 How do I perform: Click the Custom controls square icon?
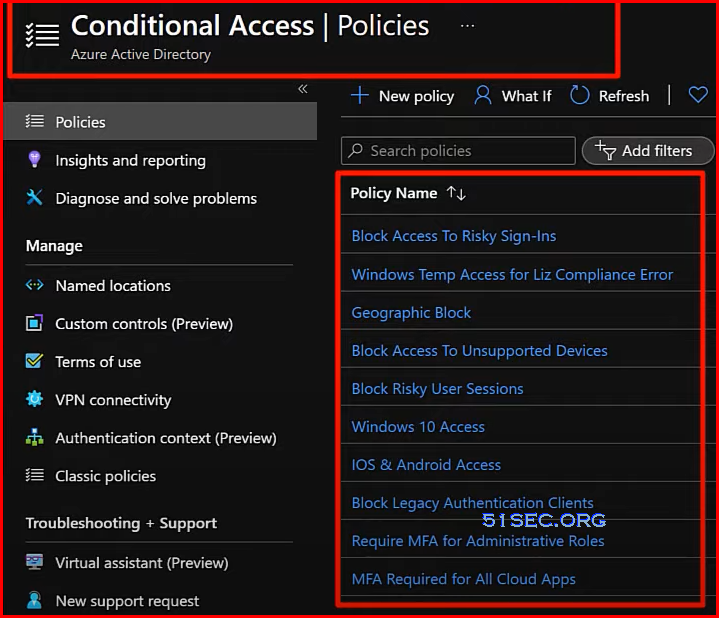34,323
